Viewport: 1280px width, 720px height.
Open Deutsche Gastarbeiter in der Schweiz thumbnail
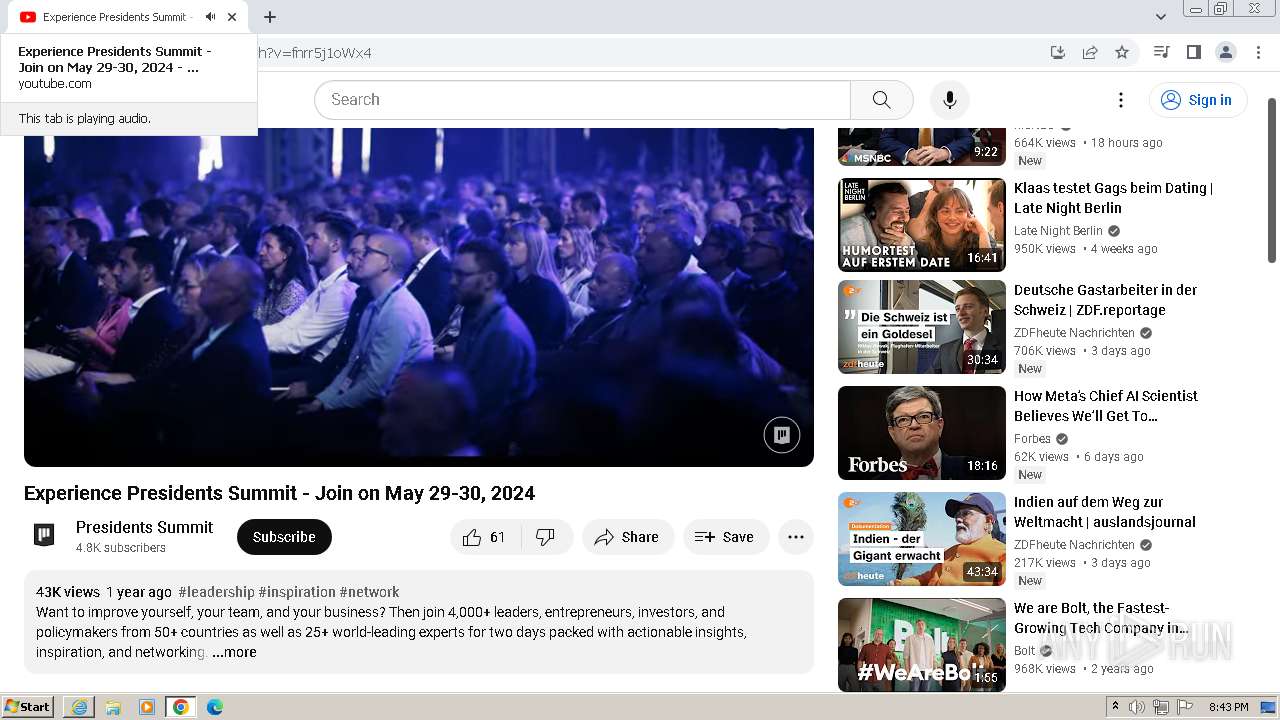tap(922, 327)
